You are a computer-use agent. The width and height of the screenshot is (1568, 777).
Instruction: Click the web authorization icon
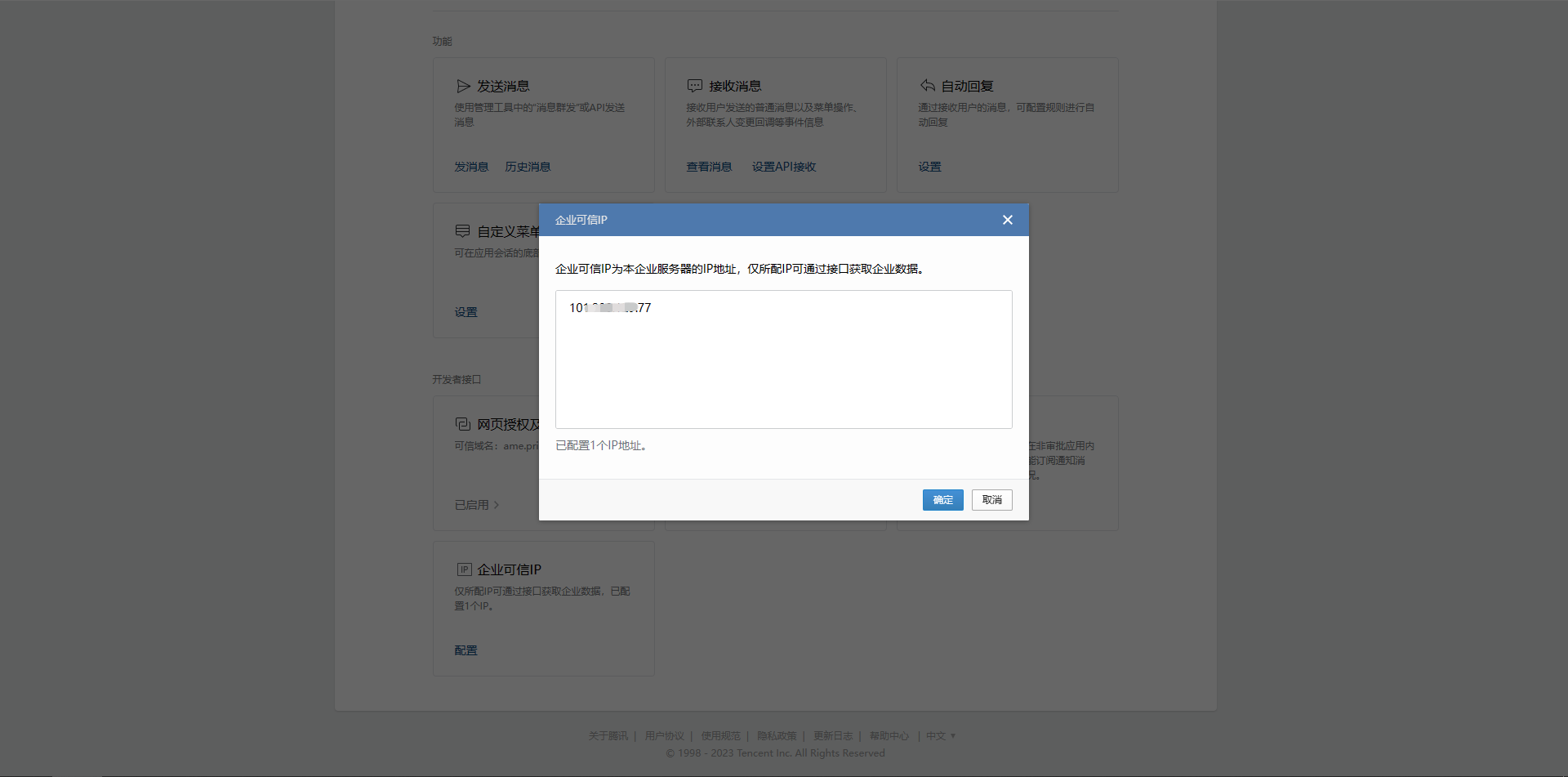463,424
